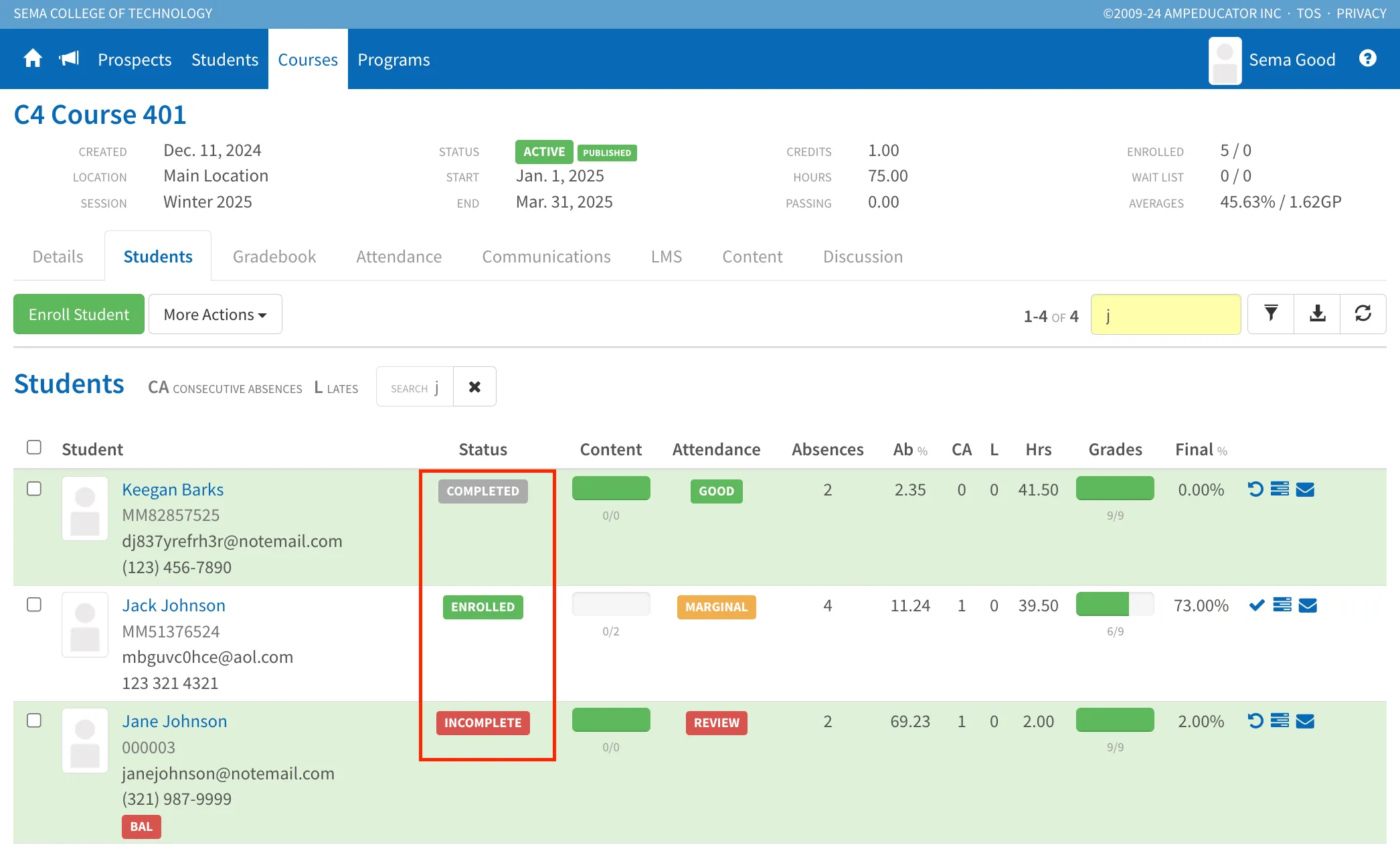
Task: Open the help question mark icon
Action: (1368, 59)
